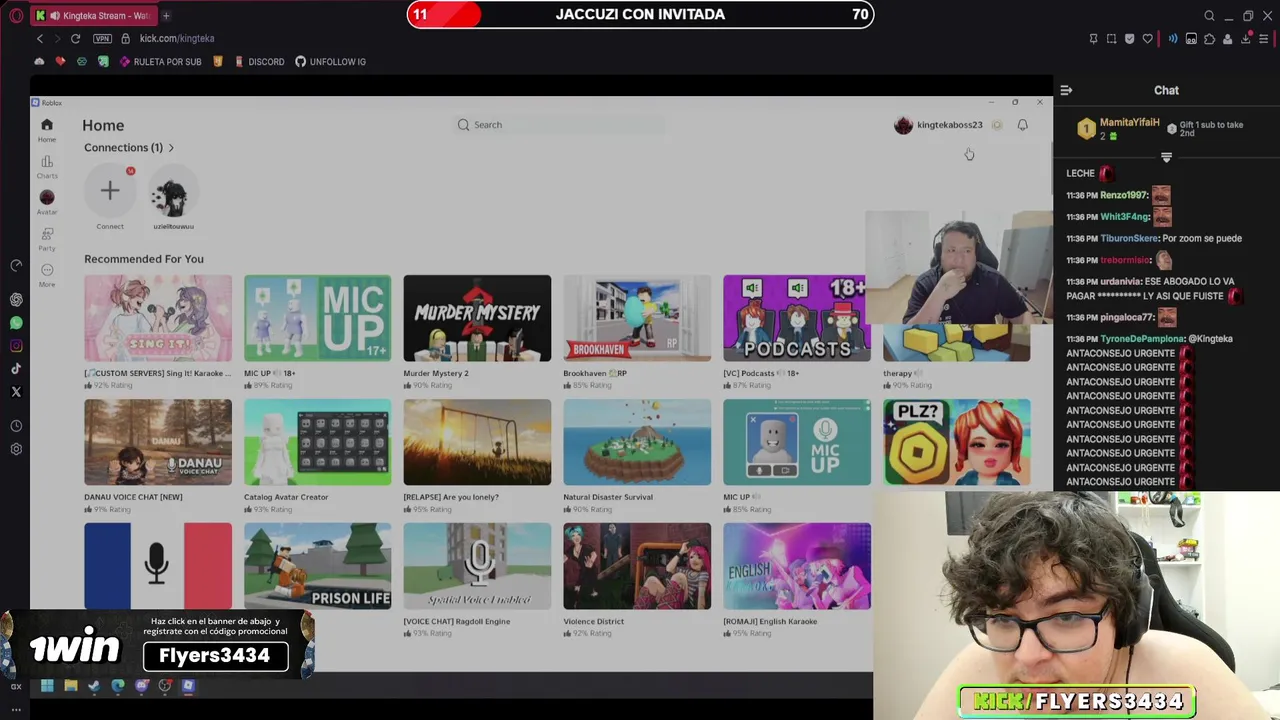
Task: Open the RULETA POR SUB bookmark
Action: pyautogui.click(x=160, y=62)
